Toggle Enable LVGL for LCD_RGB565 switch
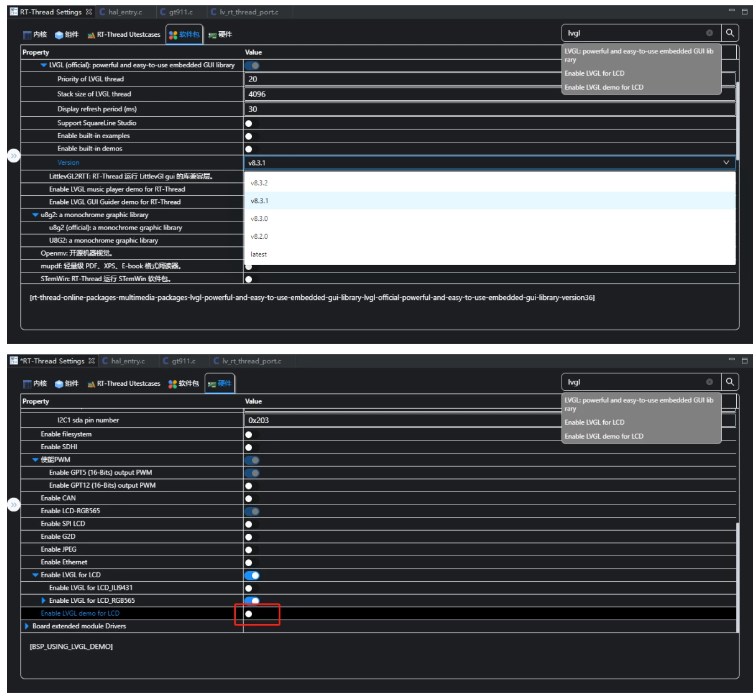756x699 pixels. tap(252, 600)
